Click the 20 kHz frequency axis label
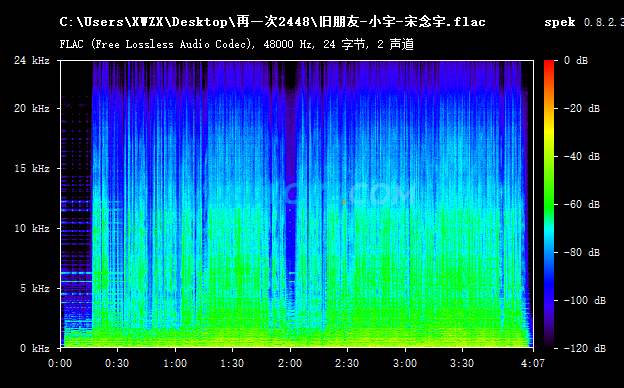This screenshot has width=624, height=388. (x=32, y=108)
